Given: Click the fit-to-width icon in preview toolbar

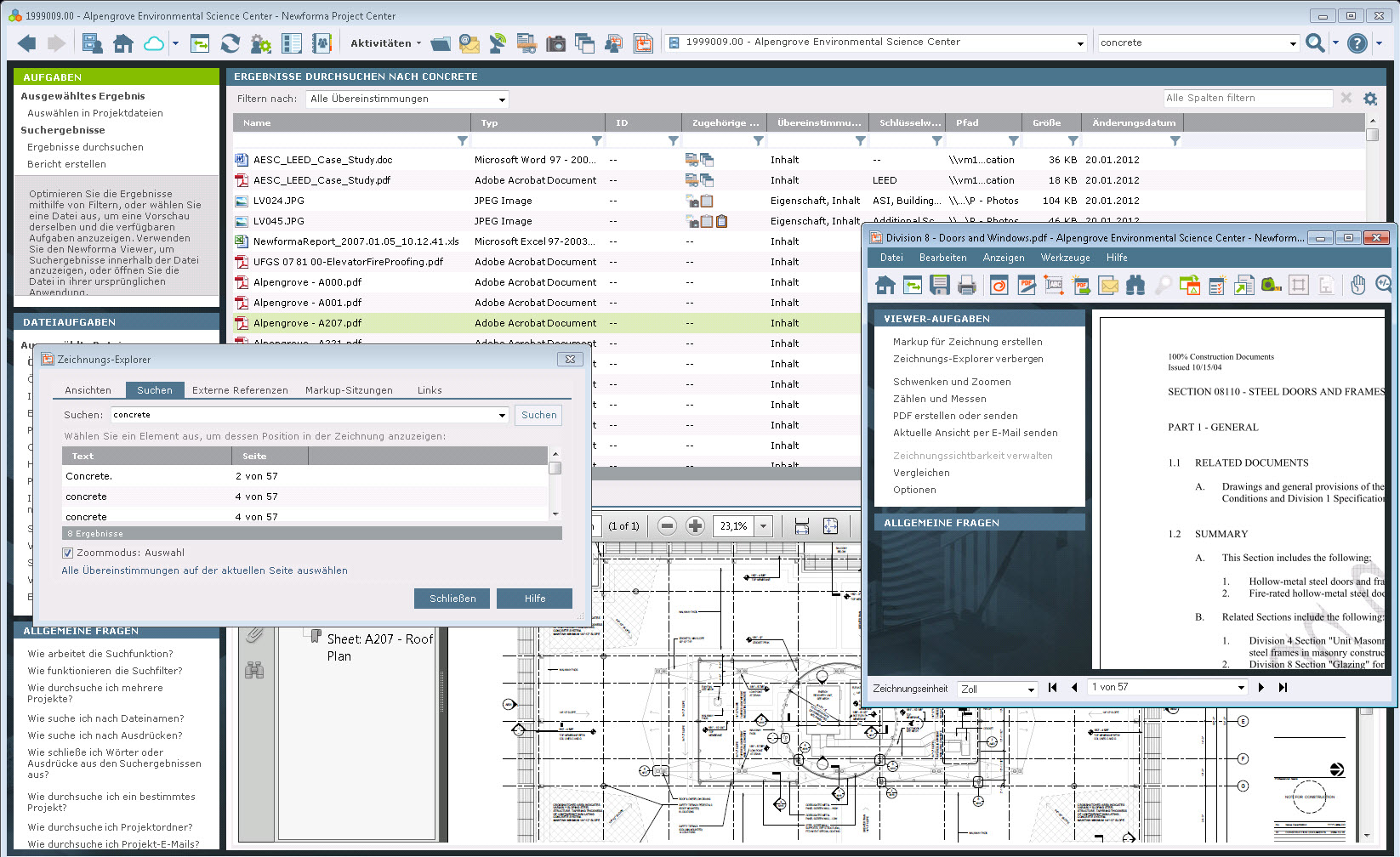Looking at the screenshot, I should pos(801,526).
